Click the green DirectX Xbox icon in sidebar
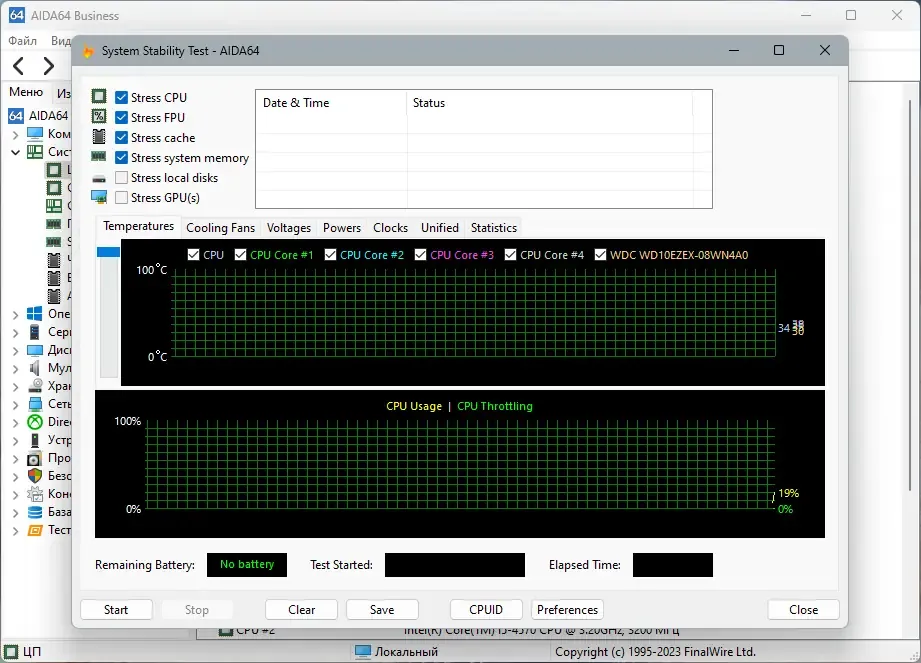The width and height of the screenshot is (921, 663). [x=35, y=422]
